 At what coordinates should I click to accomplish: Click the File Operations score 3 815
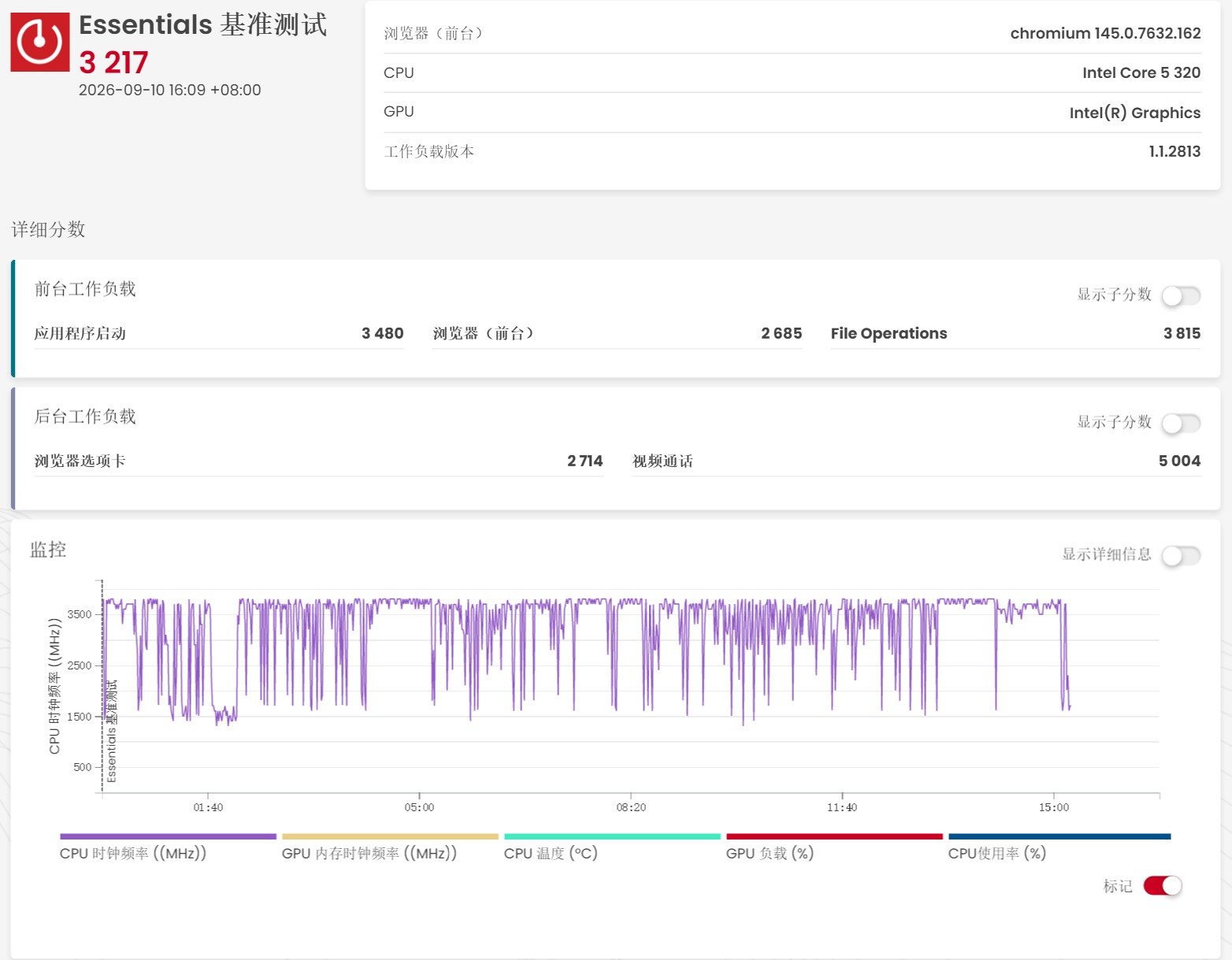click(x=1182, y=333)
